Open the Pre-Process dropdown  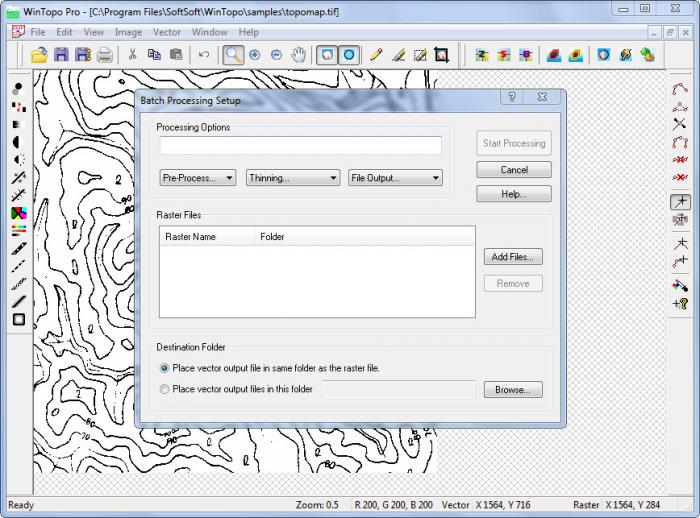(x=198, y=178)
